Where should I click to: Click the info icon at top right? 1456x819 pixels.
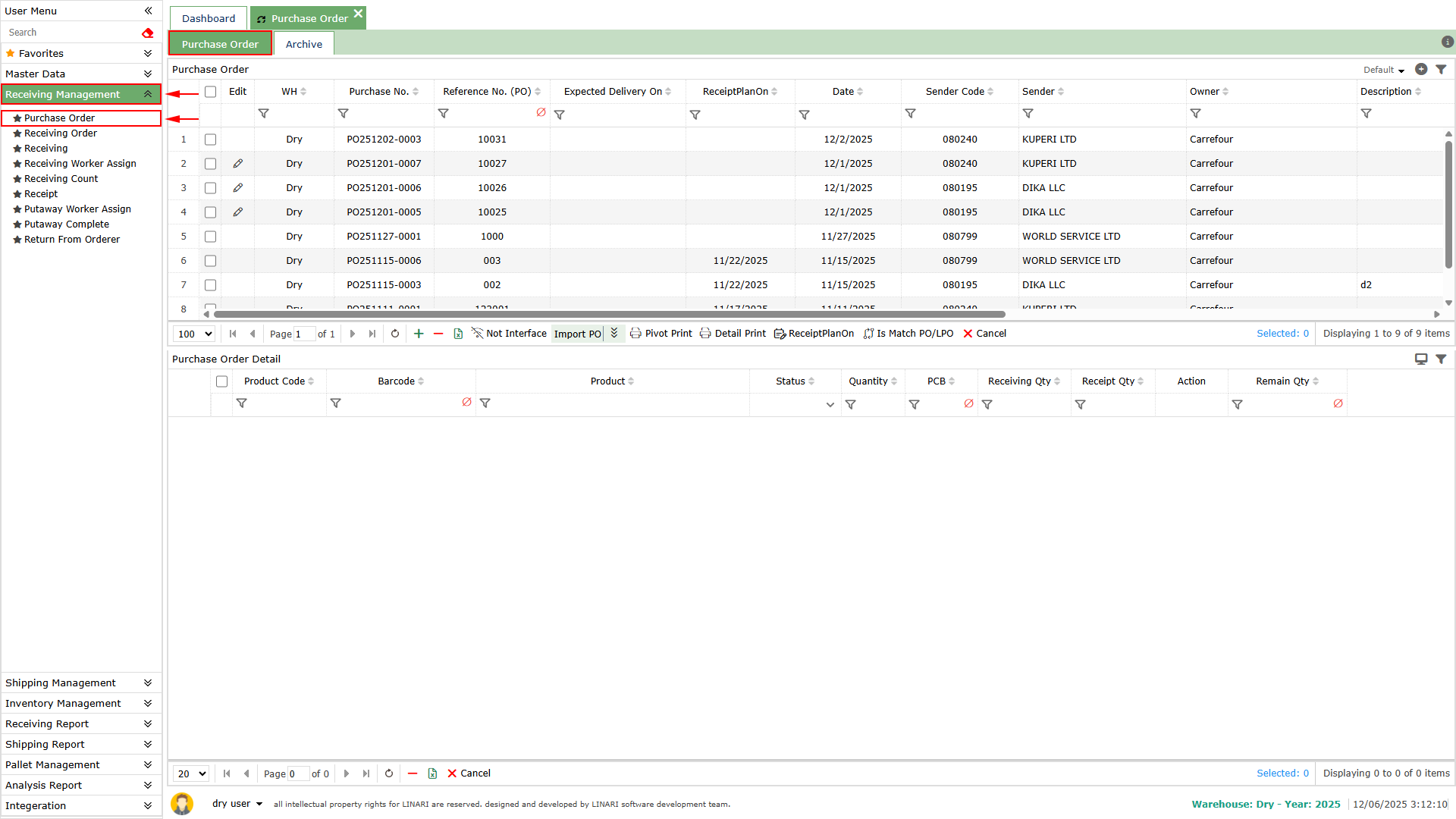(x=1447, y=42)
